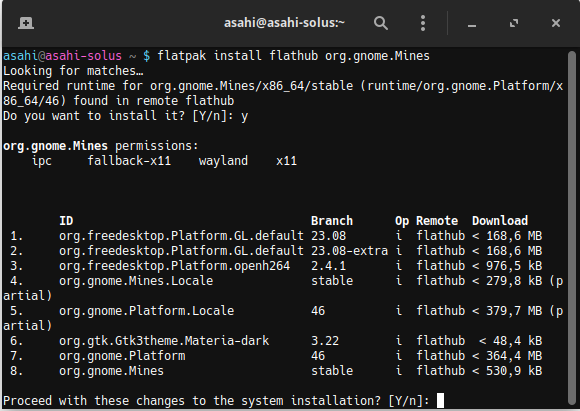The height and width of the screenshot is (411, 580).
Task: Click the Remote column header
Action: 437,221
